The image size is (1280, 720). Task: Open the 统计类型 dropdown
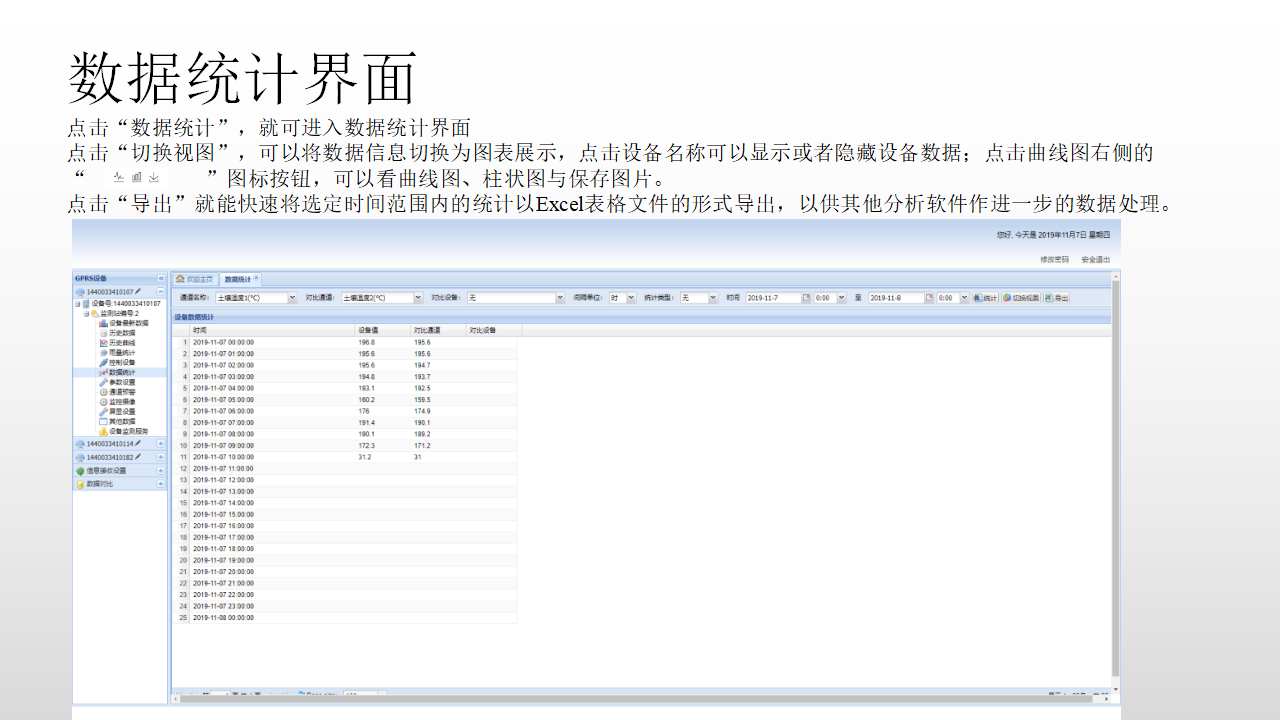713,298
